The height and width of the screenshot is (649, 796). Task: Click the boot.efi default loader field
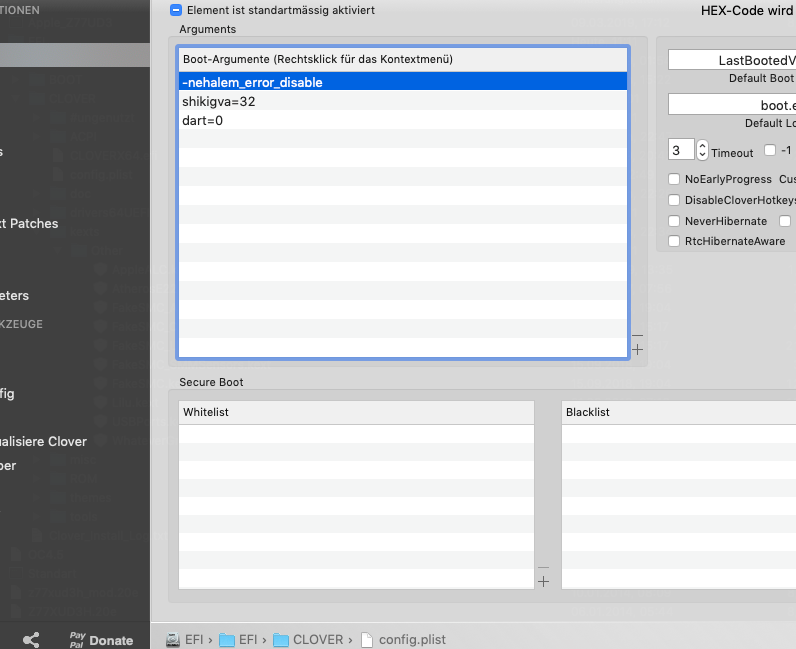pyautogui.click(x=732, y=105)
